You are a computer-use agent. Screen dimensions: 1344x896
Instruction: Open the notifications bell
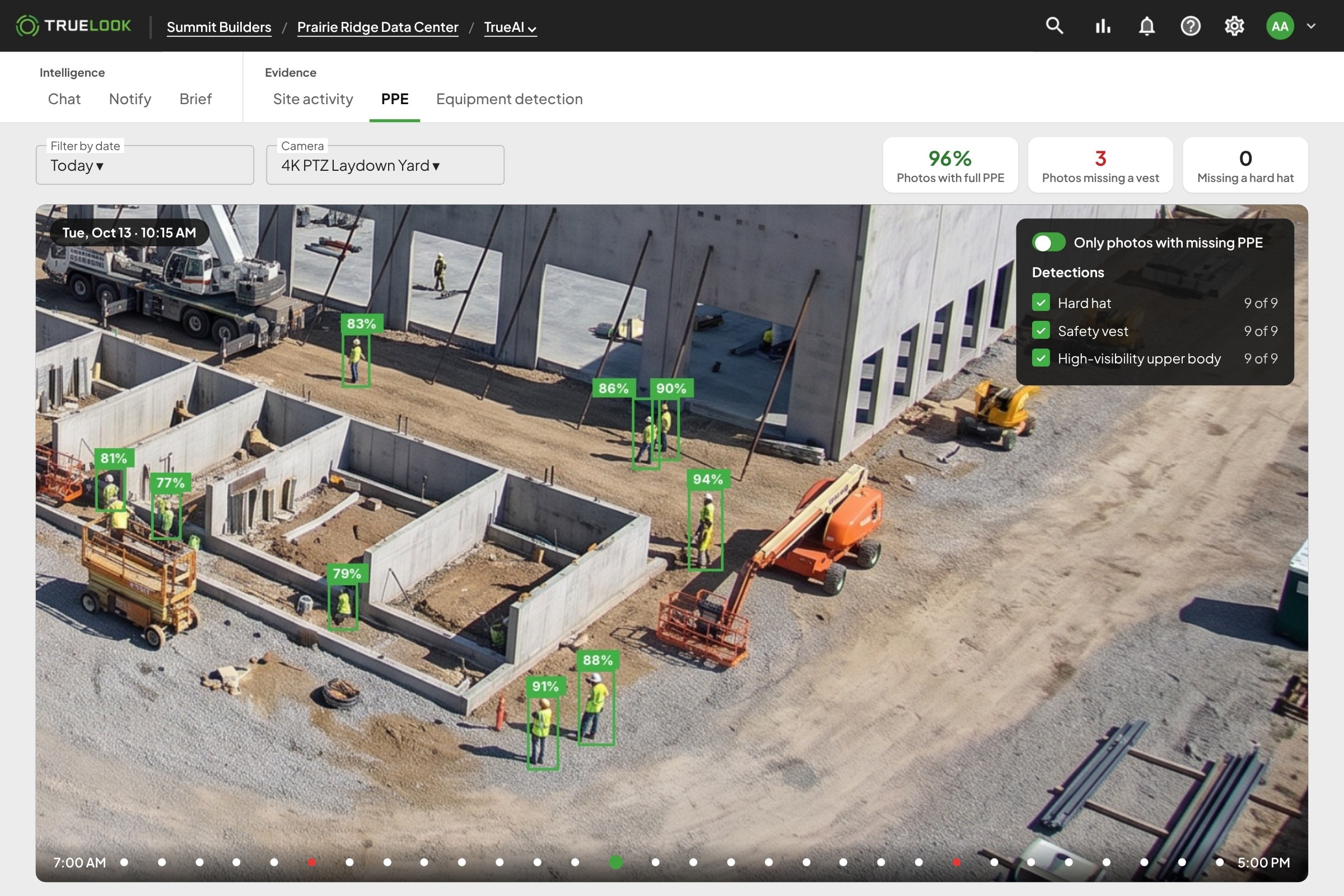(1146, 26)
